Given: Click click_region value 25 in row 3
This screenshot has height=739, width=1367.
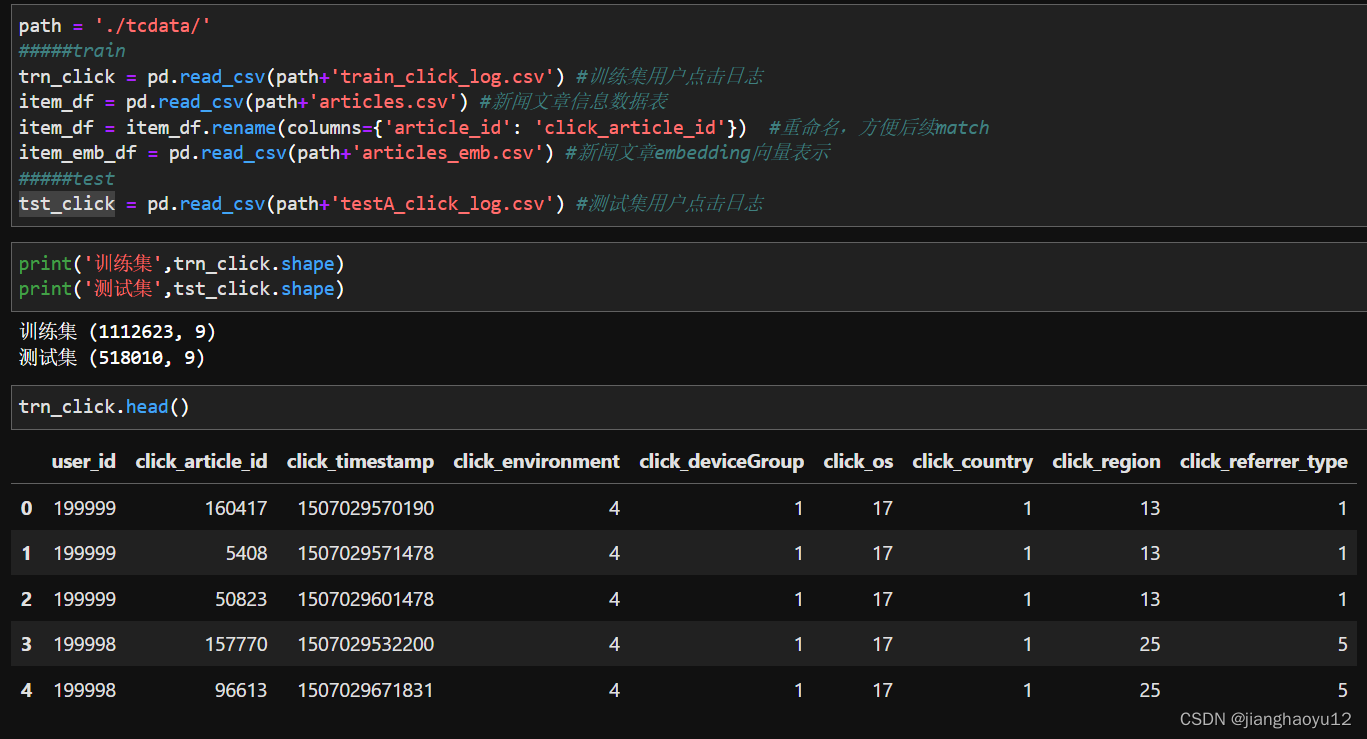Looking at the screenshot, I should pyautogui.click(x=1149, y=644).
